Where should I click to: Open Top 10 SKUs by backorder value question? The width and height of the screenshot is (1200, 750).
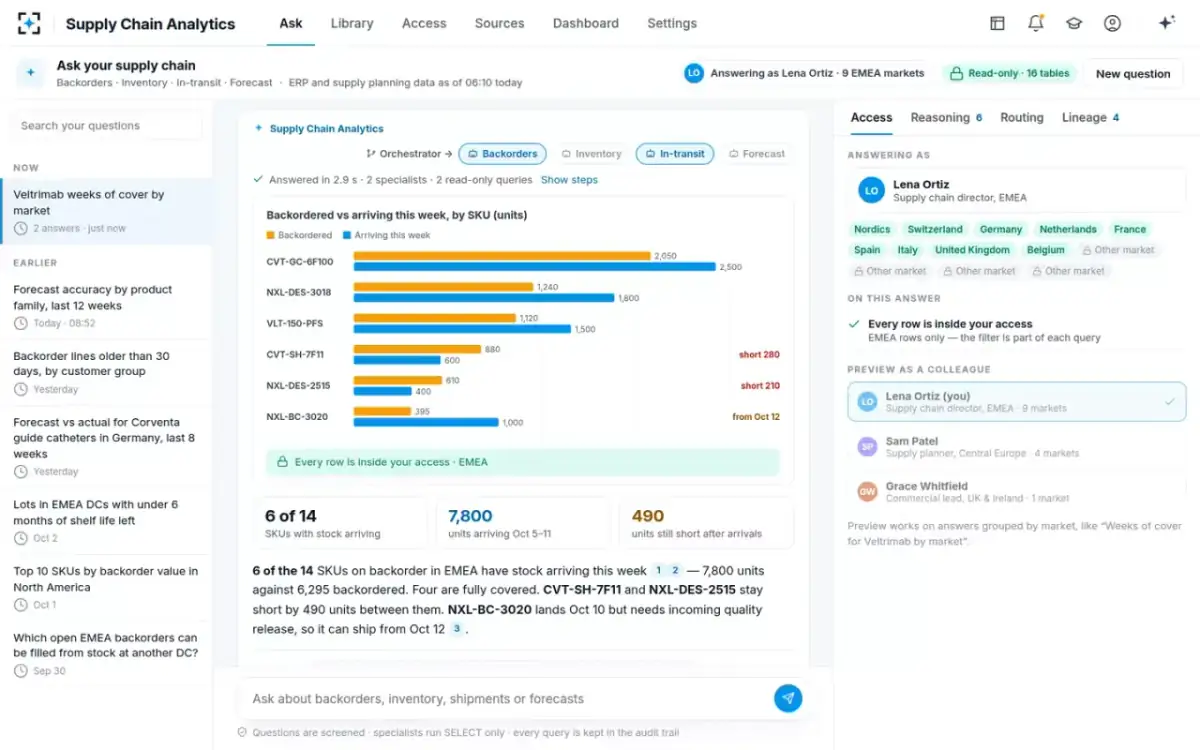point(106,588)
